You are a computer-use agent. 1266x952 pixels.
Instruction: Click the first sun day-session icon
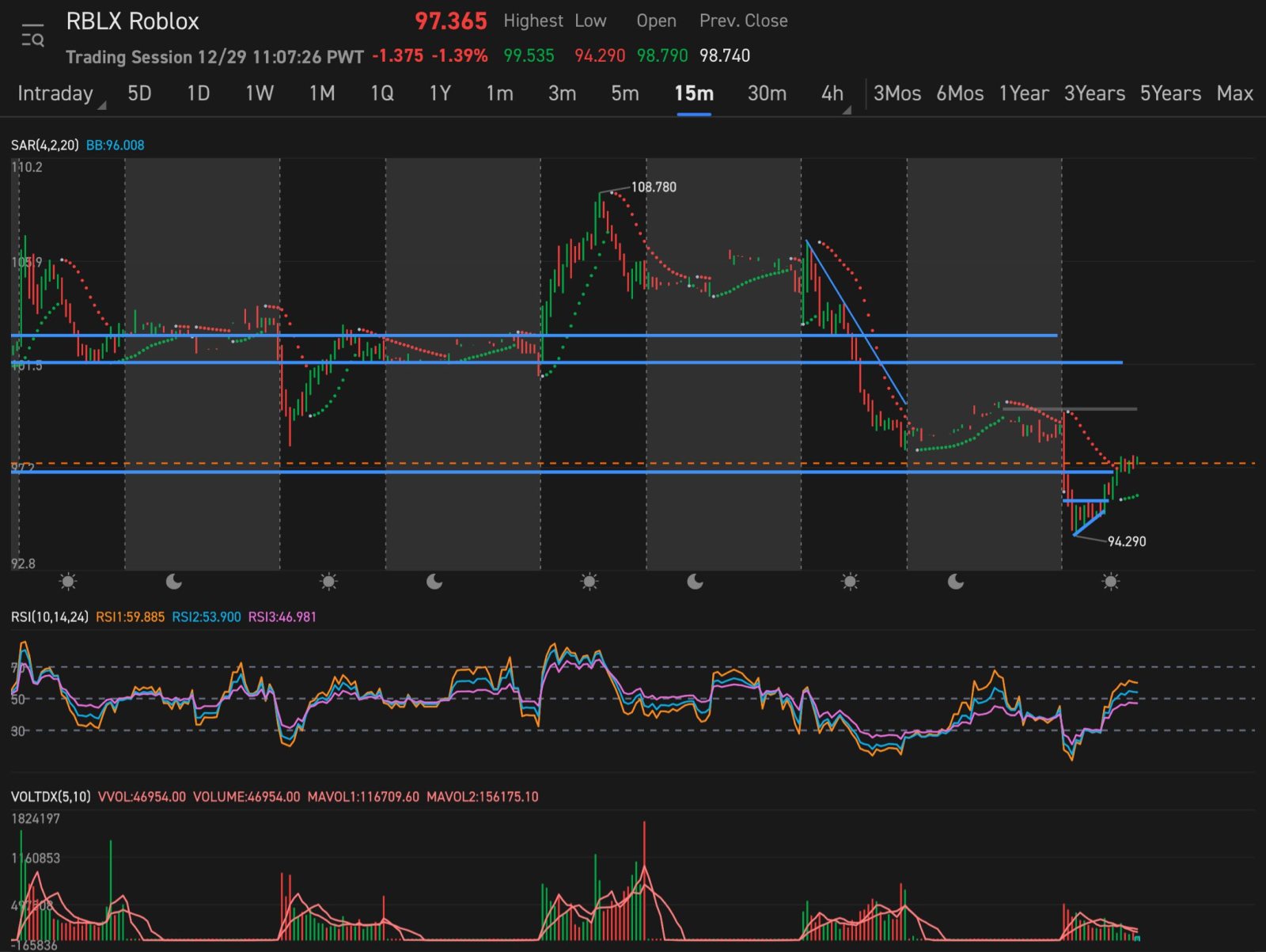coord(68,582)
